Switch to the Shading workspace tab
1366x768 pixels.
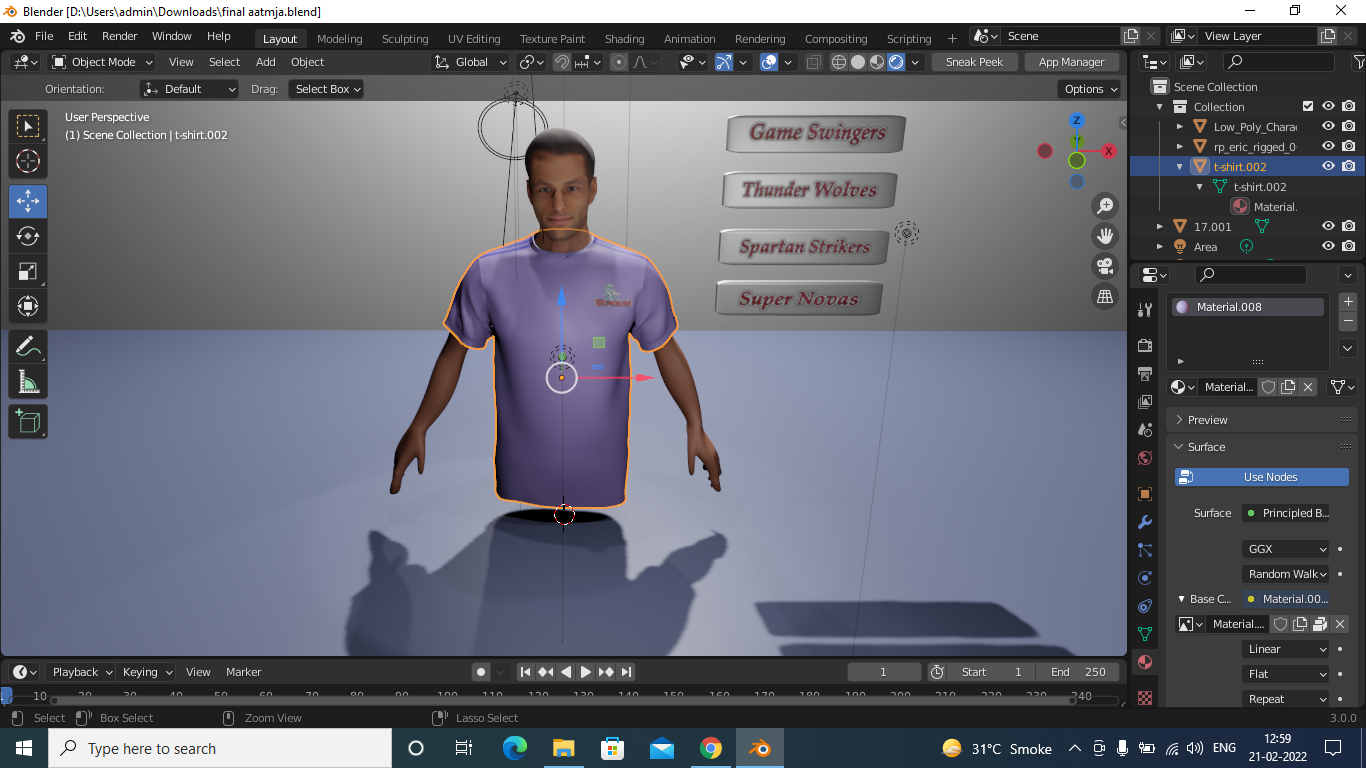pos(624,39)
